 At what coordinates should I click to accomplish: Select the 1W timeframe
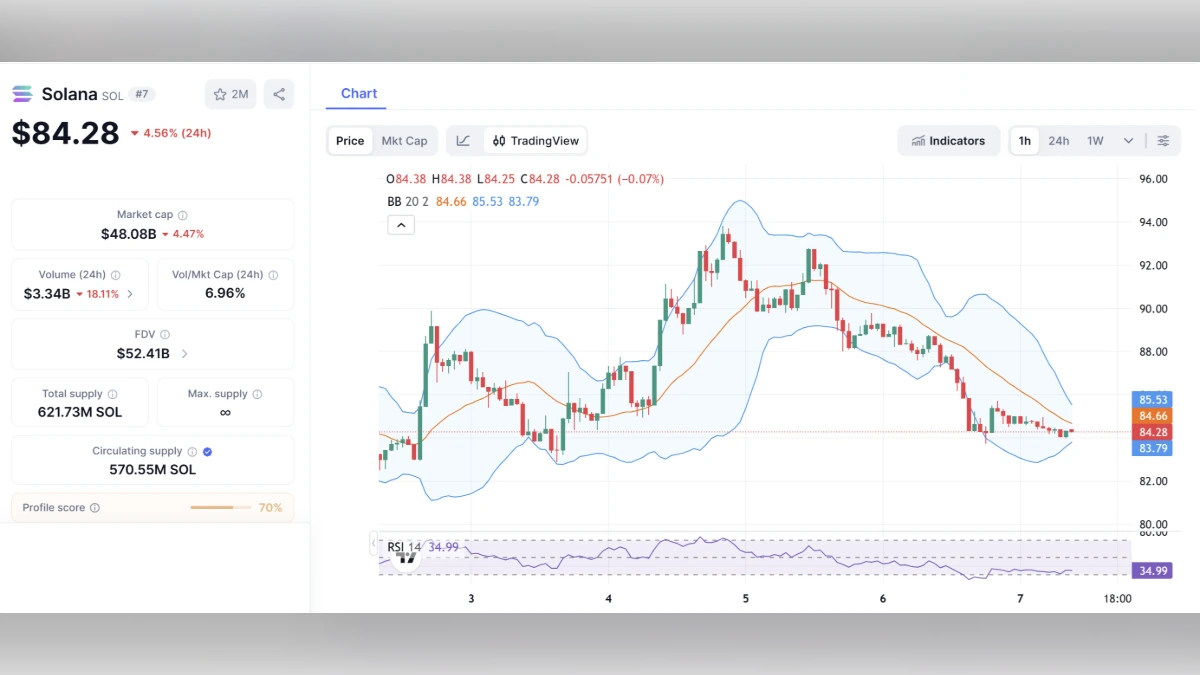[x=1095, y=141]
